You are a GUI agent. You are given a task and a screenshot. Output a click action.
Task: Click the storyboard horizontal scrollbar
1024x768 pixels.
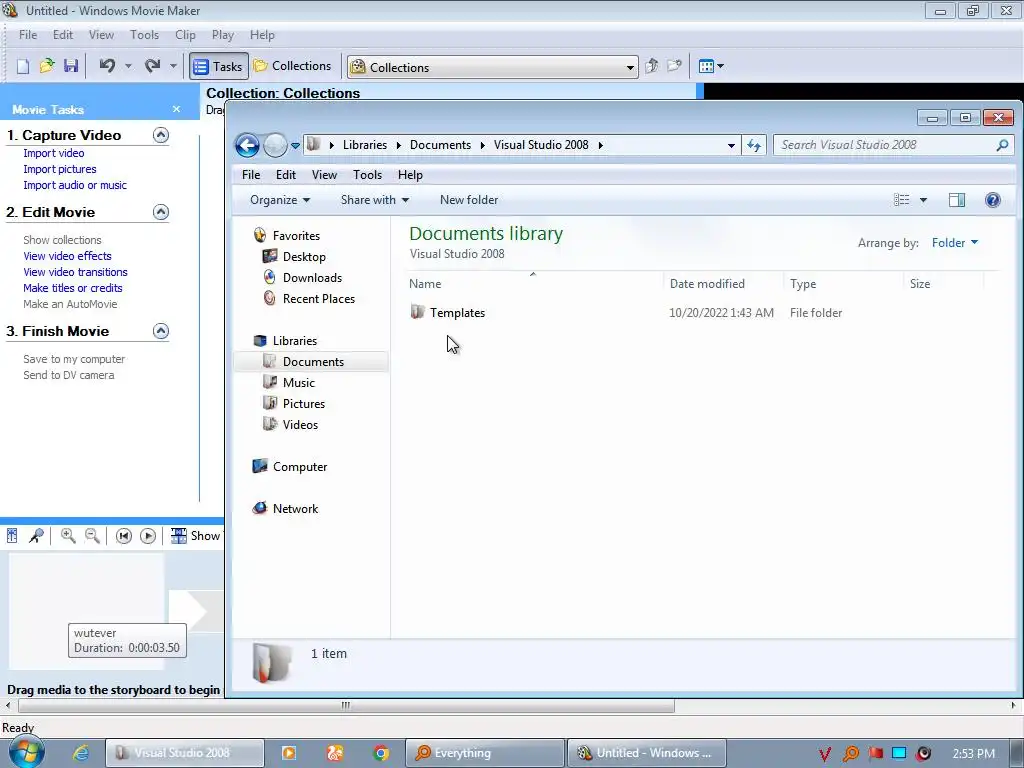[346, 705]
